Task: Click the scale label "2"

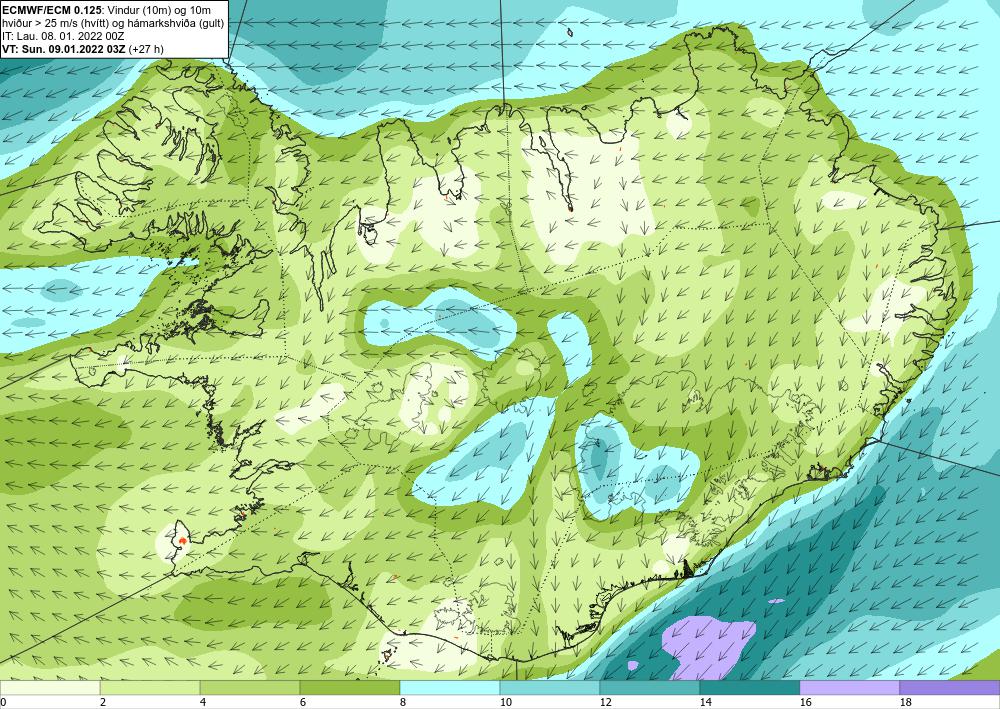Action: click(103, 702)
